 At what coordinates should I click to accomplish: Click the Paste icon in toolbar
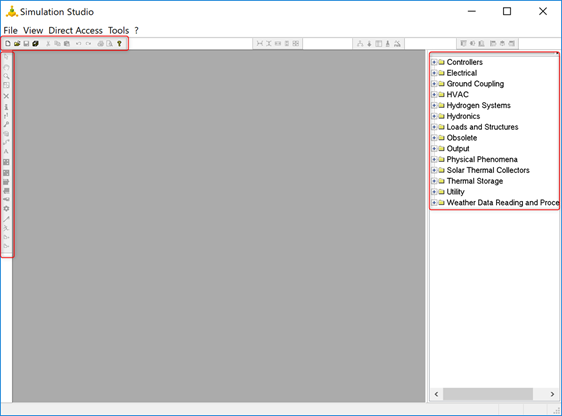pos(67,44)
